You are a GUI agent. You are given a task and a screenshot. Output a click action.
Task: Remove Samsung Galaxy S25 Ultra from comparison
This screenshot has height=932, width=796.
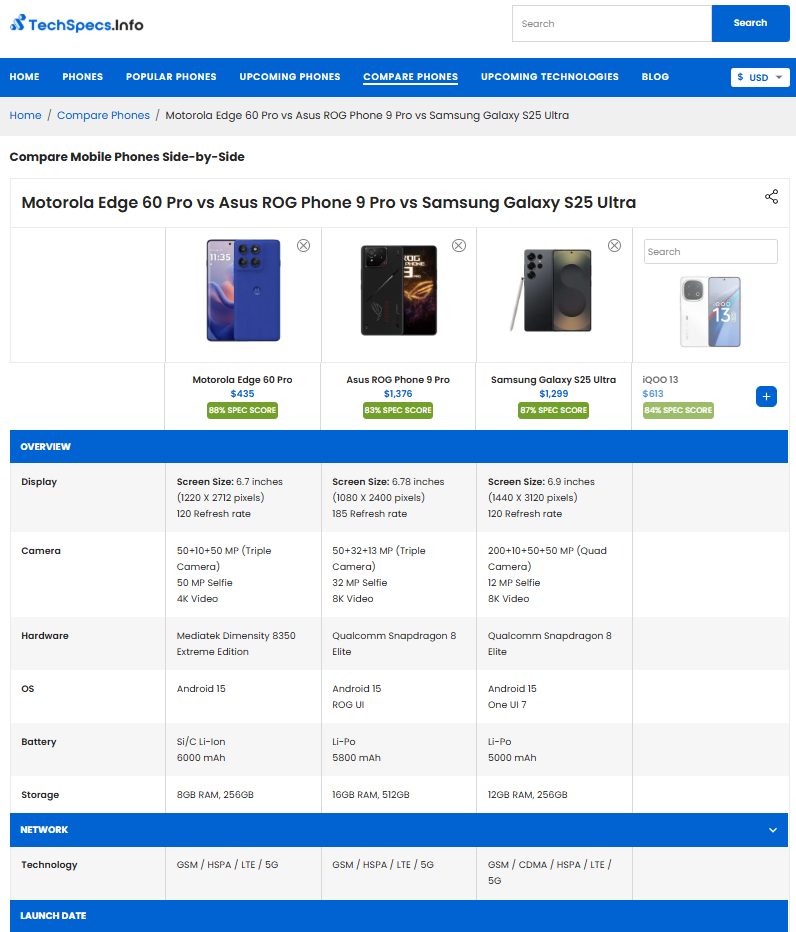tap(614, 245)
